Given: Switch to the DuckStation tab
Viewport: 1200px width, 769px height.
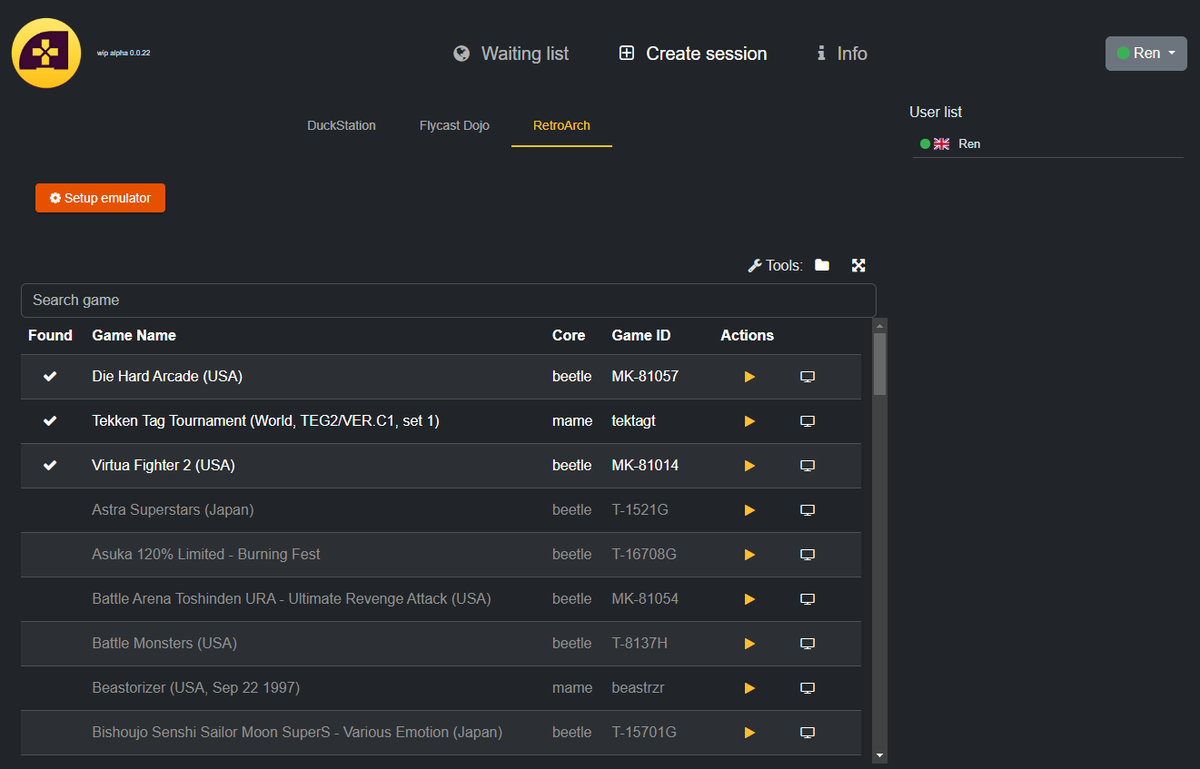Looking at the screenshot, I should click(x=341, y=125).
